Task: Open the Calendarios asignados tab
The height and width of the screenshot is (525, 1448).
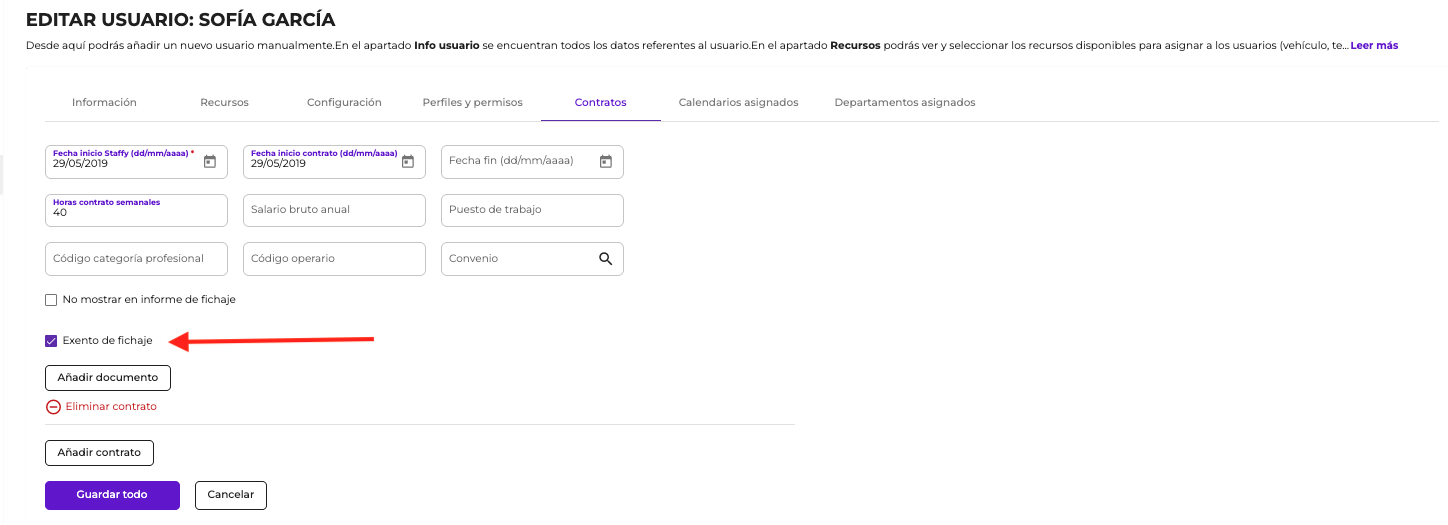Action: [x=738, y=103]
